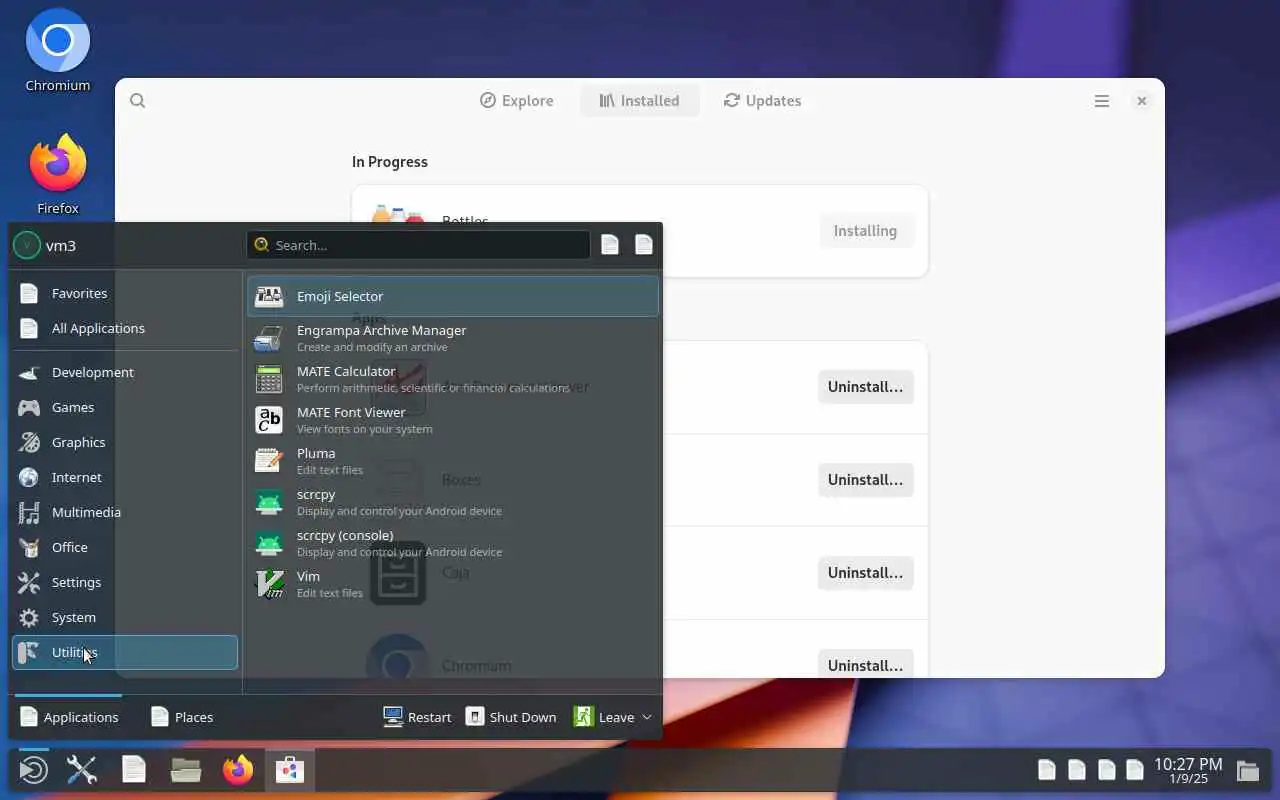This screenshot has height=800, width=1280.
Task: Click Shut Down button
Action: pyautogui.click(x=511, y=717)
